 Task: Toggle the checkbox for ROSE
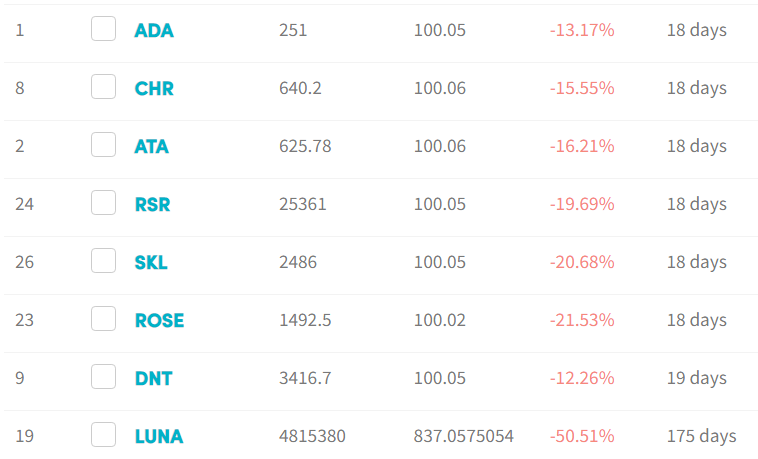pyautogui.click(x=103, y=319)
